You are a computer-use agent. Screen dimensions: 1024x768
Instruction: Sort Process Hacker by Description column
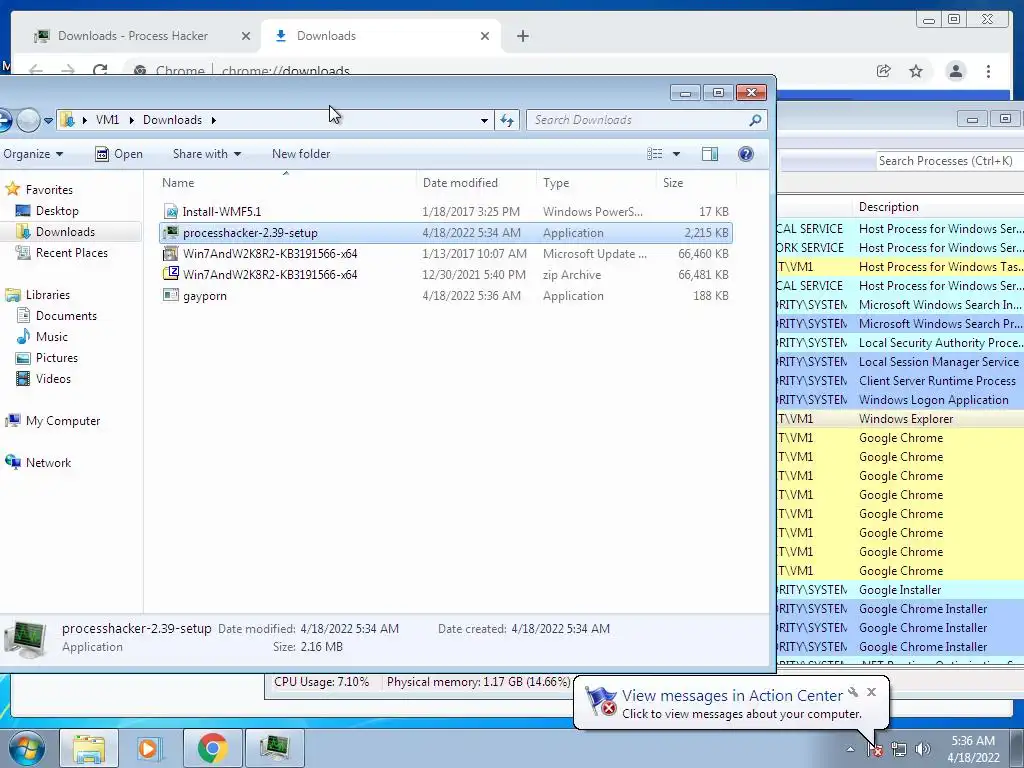938,207
